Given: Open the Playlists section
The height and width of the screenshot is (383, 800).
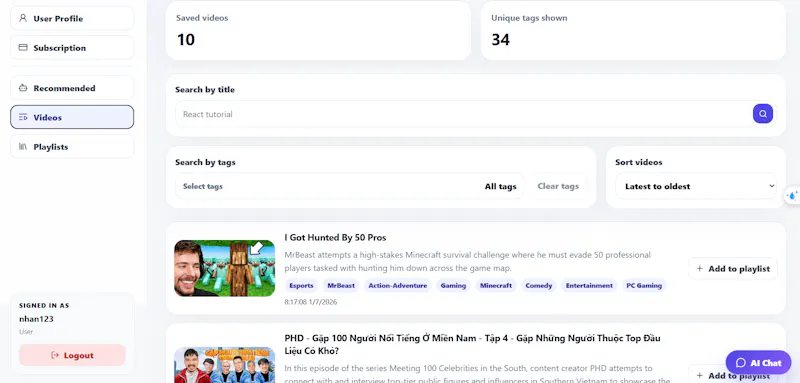Looking at the screenshot, I should [x=72, y=147].
